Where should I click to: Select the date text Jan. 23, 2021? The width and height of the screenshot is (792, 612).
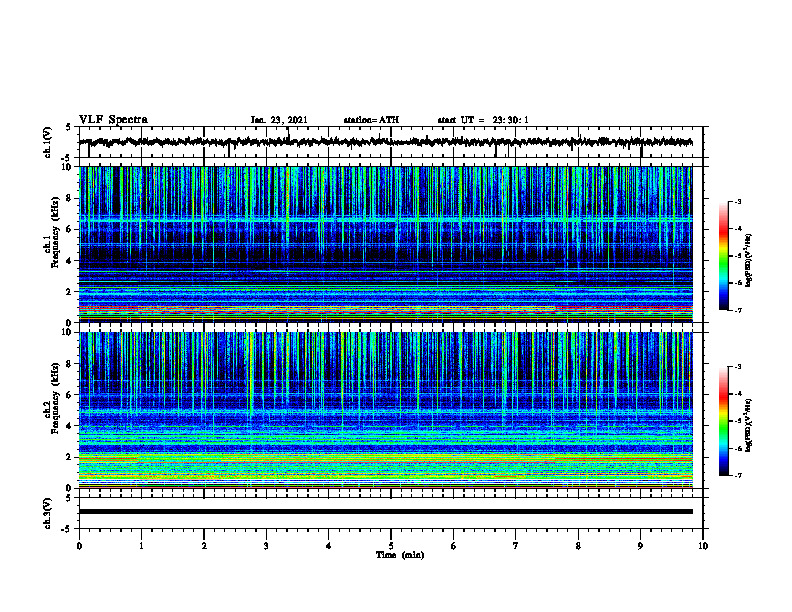click(x=279, y=120)
